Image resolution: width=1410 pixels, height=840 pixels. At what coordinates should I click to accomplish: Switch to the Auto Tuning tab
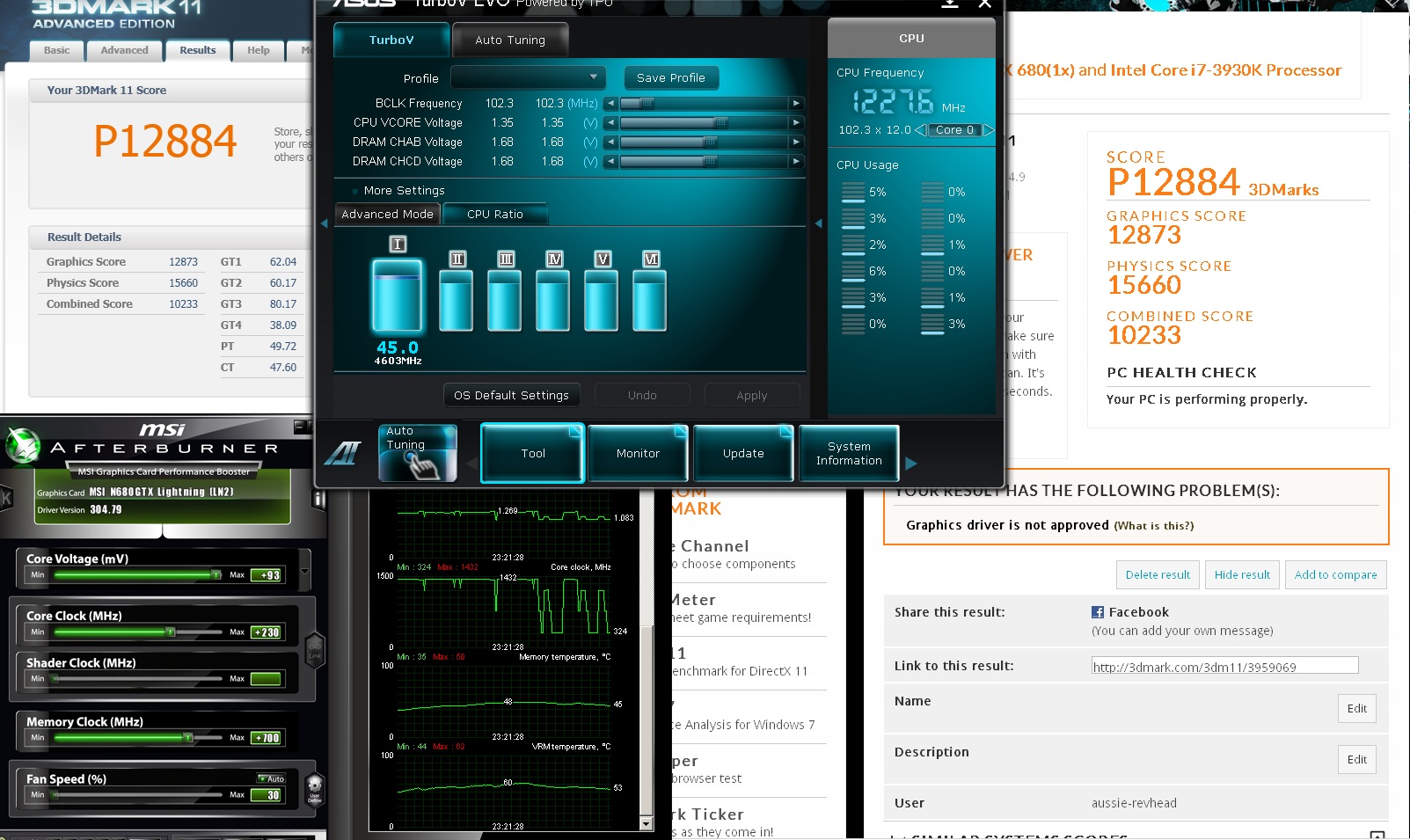coord(510,40)
